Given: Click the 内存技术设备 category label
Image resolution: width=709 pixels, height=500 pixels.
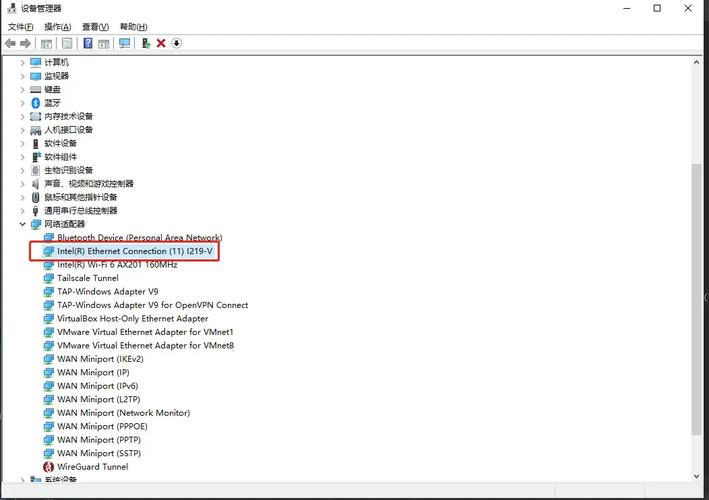Looking at the screenshot, I should (x=68, y=117).
